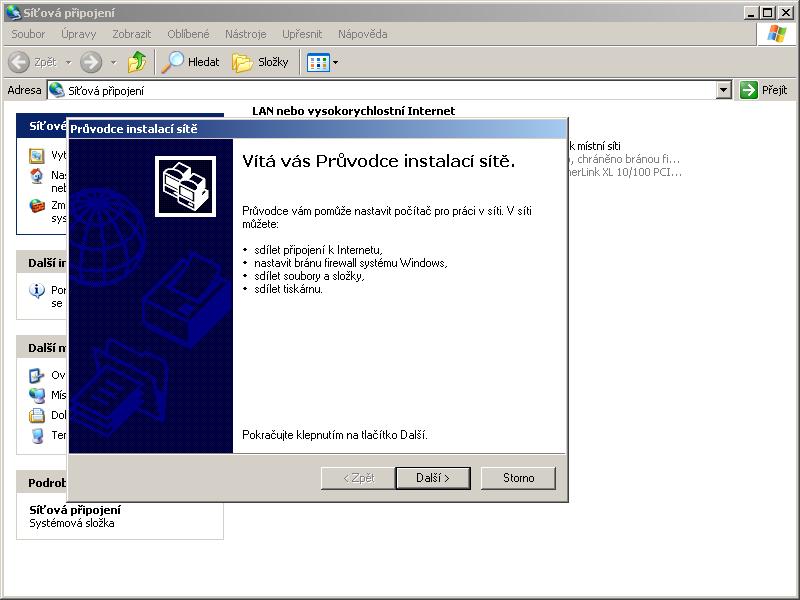The width and height of the screenshot is (800, 600).
Task: Click the network wizard printer icon
Action: click(185, 185)
